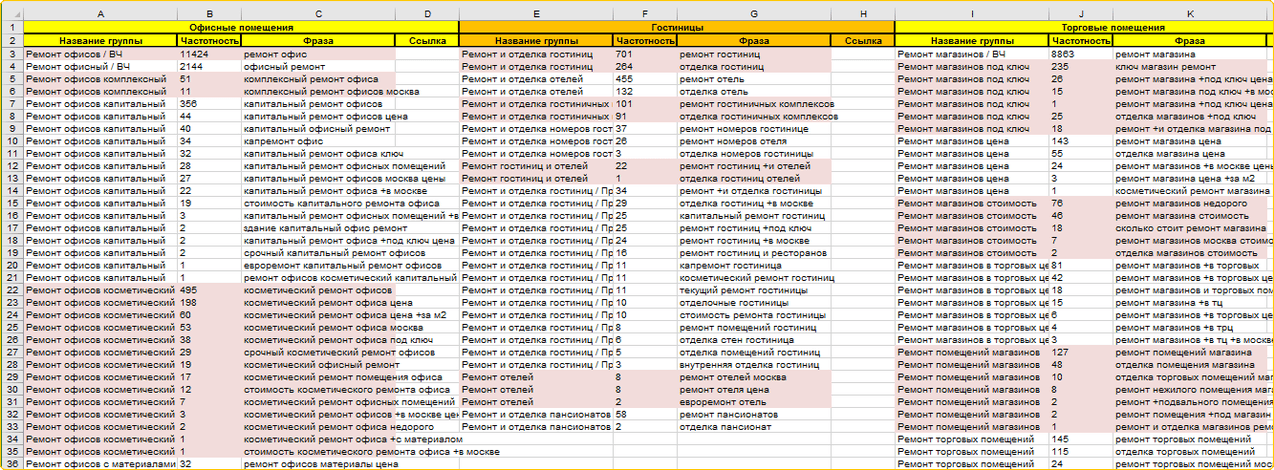This screenshot has width=1274, height=470.
Task: Click 'Частотность' header in column F
Action: tap(645, 41)
